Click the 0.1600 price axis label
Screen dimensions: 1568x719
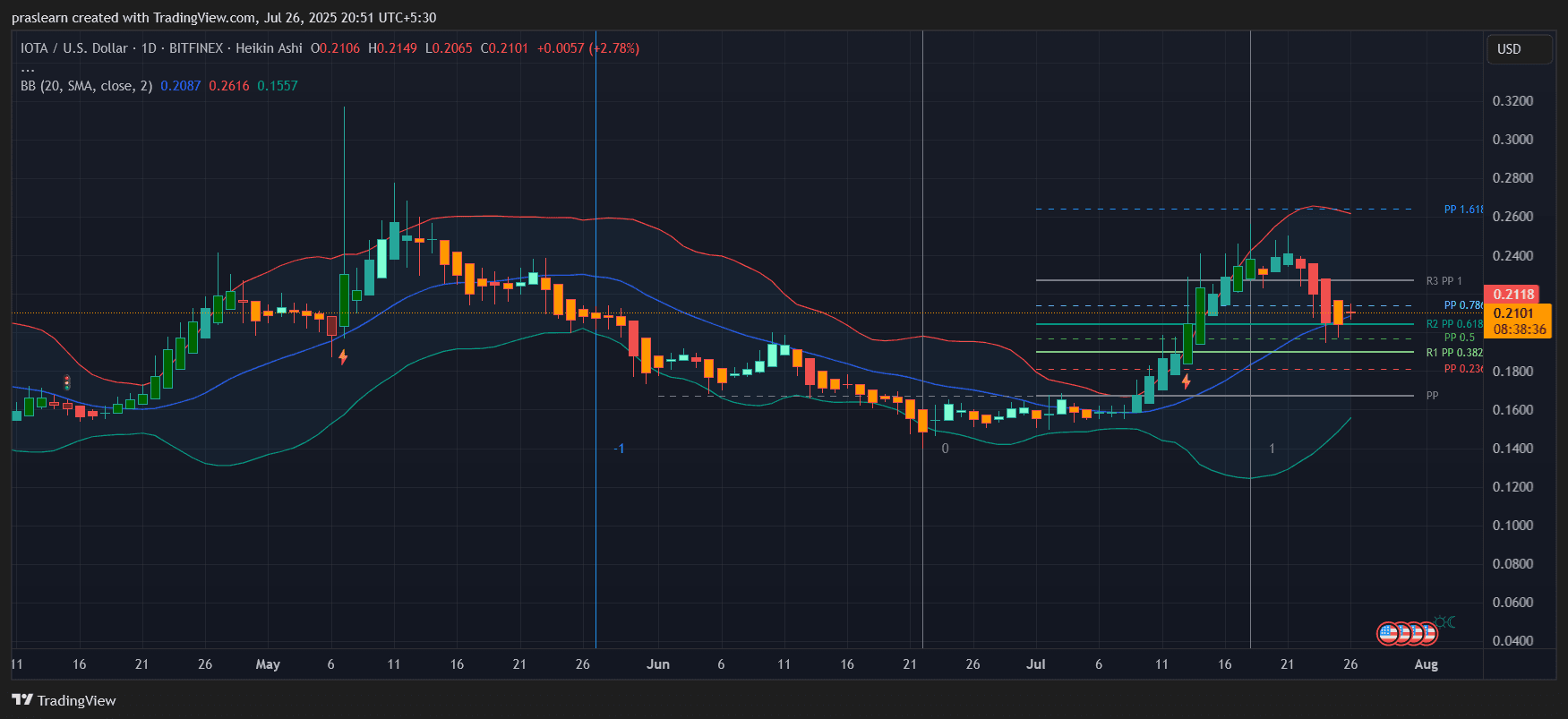coord(1512,410)
